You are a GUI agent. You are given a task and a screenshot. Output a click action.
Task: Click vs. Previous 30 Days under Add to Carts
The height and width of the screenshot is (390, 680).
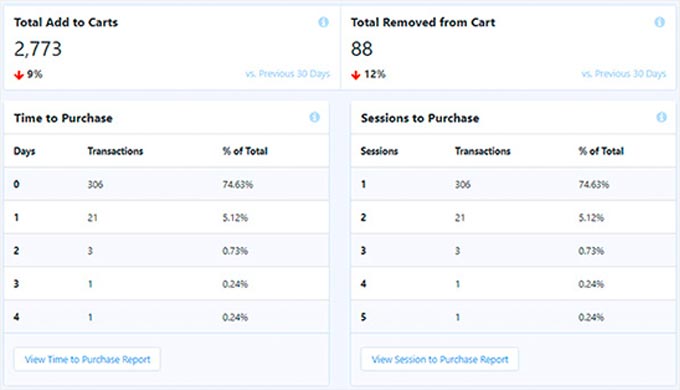288,74
